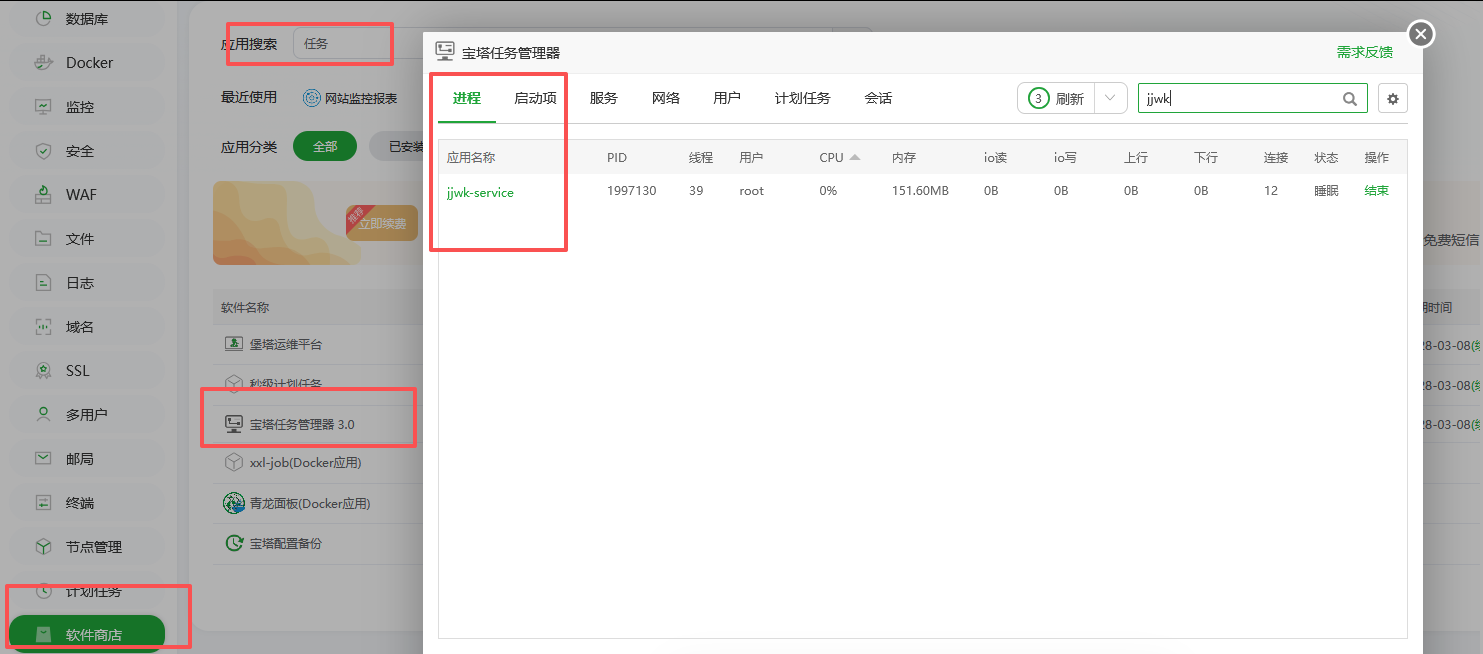
Task: Click the terminal (终端) sidebar icon
Action: point(43,503)
